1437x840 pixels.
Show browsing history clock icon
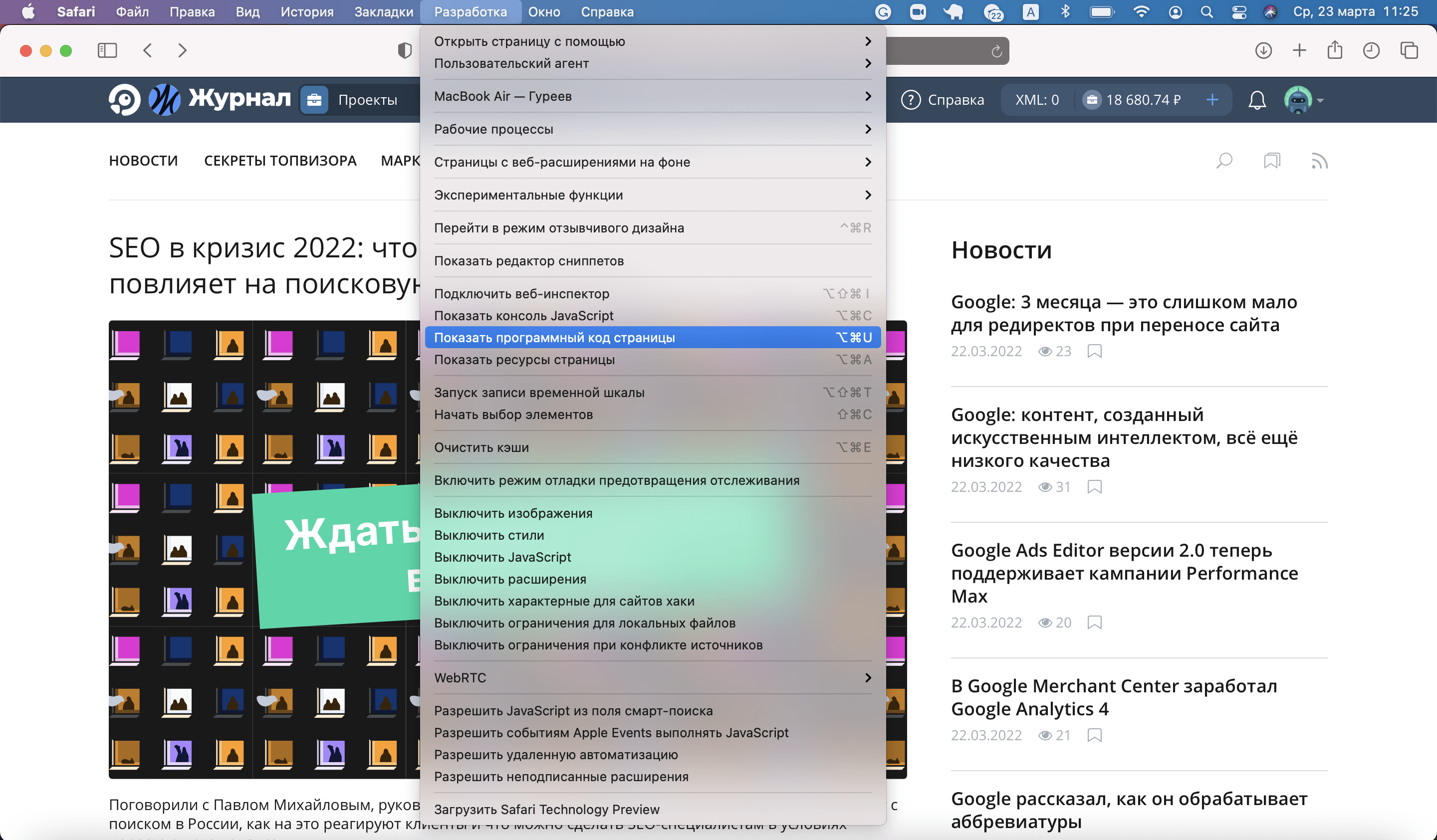1371,51
